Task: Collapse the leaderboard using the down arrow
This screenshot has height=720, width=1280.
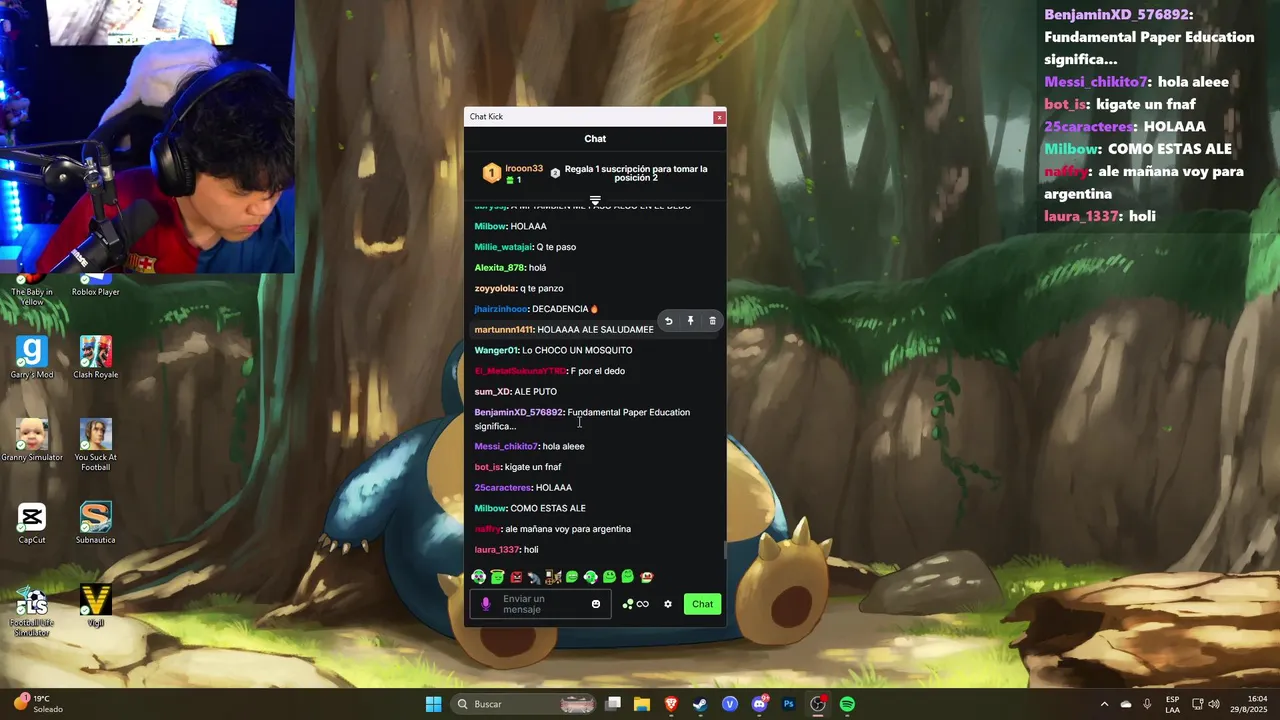Action: click(x=595, y=201)
